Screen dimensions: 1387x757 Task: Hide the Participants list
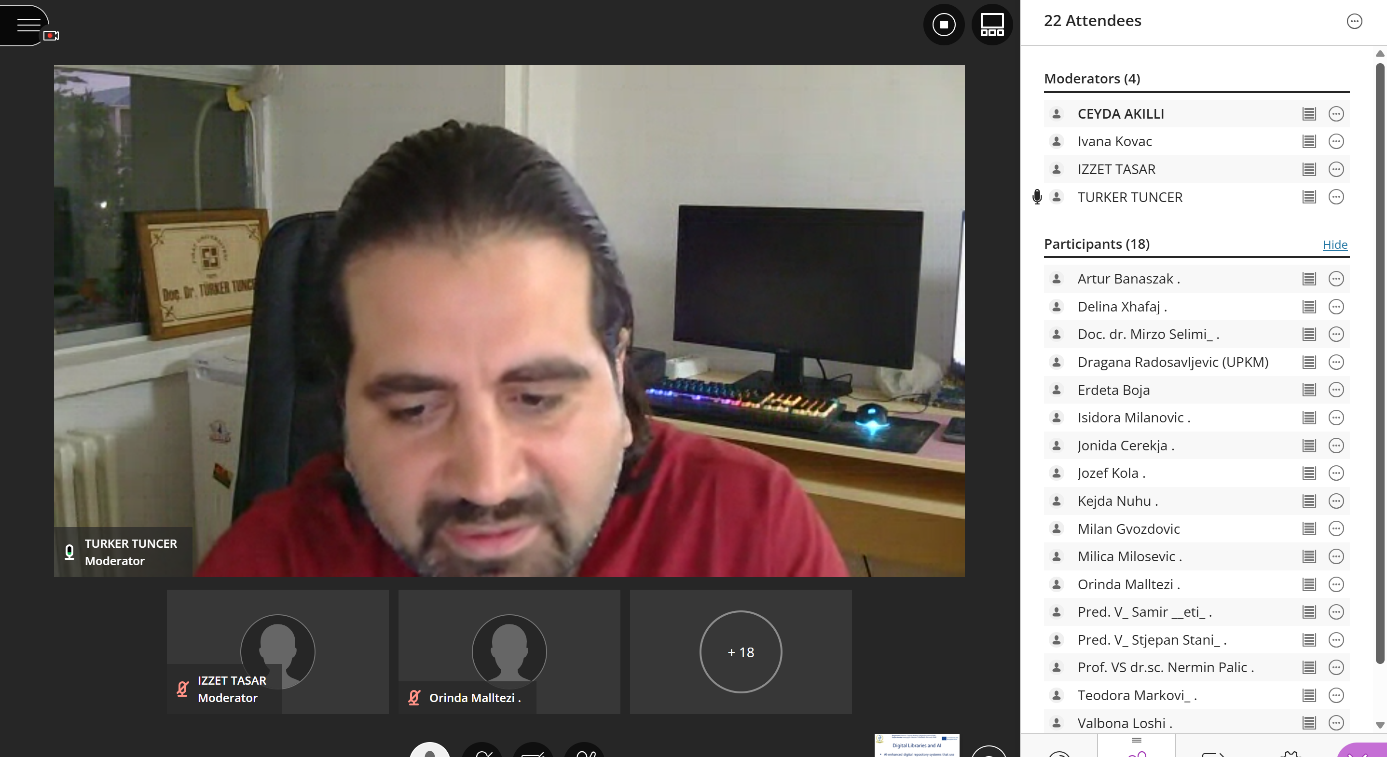[x=1334, y=245]
